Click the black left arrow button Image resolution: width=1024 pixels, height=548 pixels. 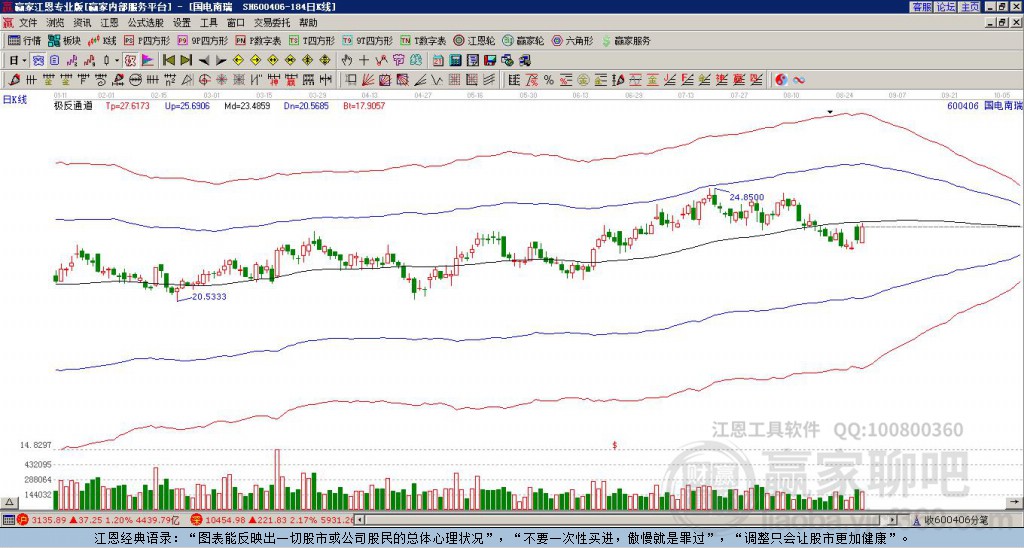(204, 61)
